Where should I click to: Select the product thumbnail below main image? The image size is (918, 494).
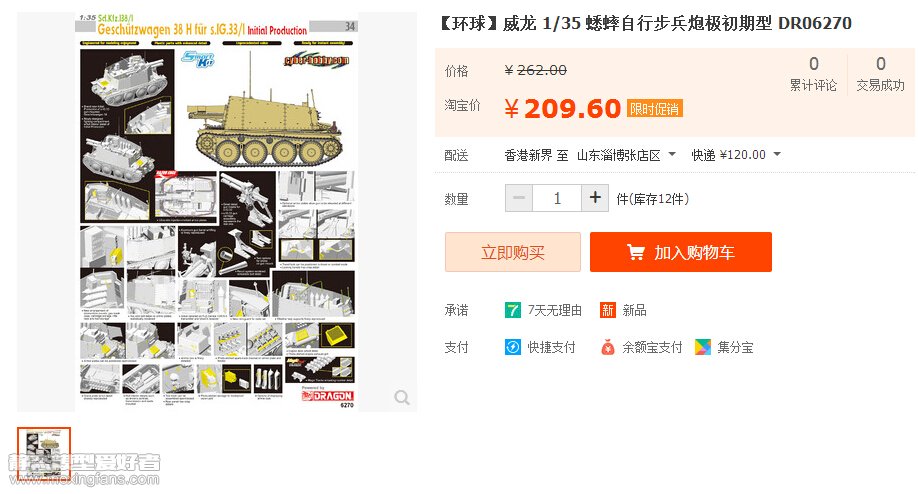pyautogui.click(x=44, y=454)
